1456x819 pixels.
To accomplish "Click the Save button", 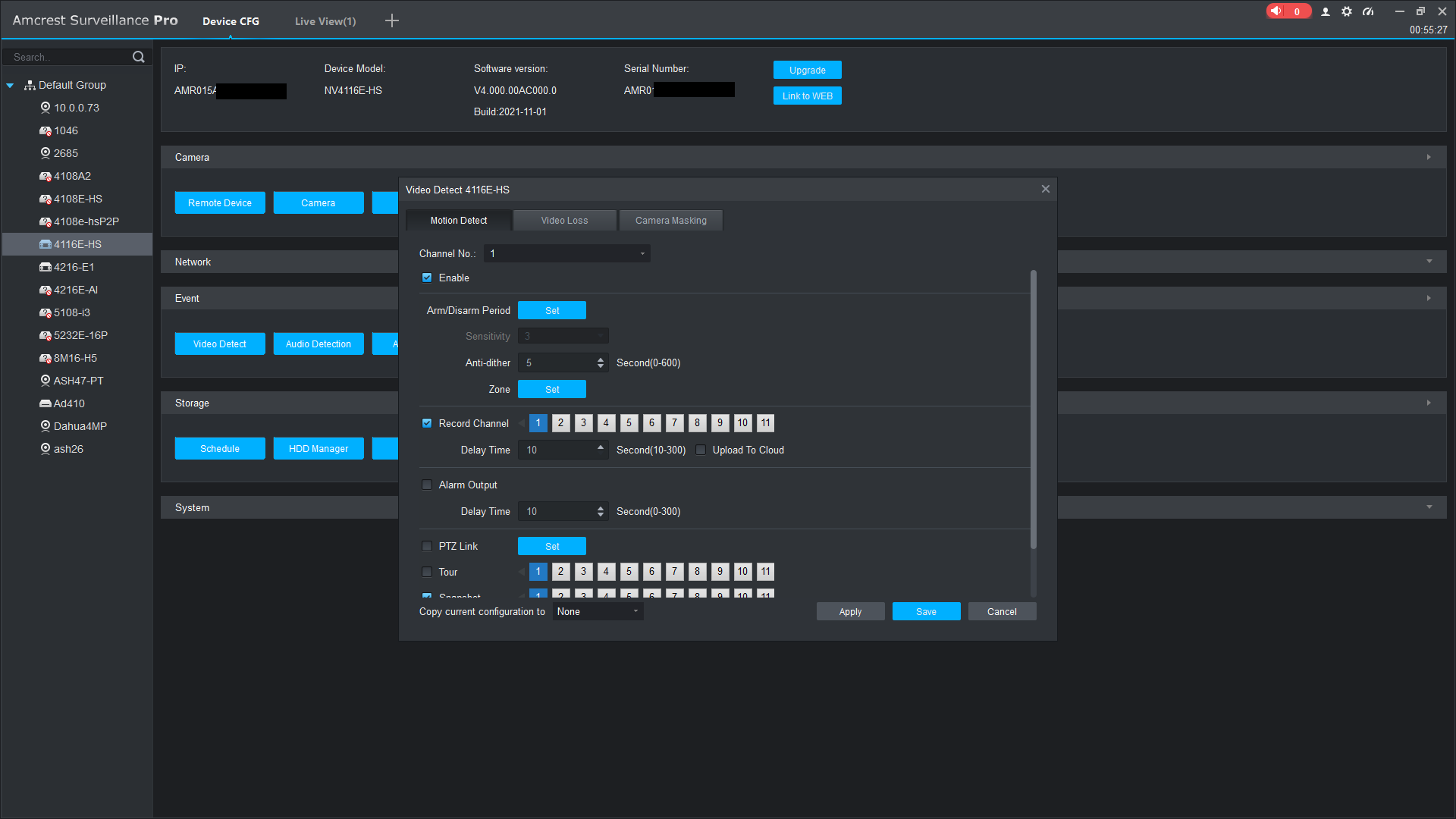I will point(926,611).
